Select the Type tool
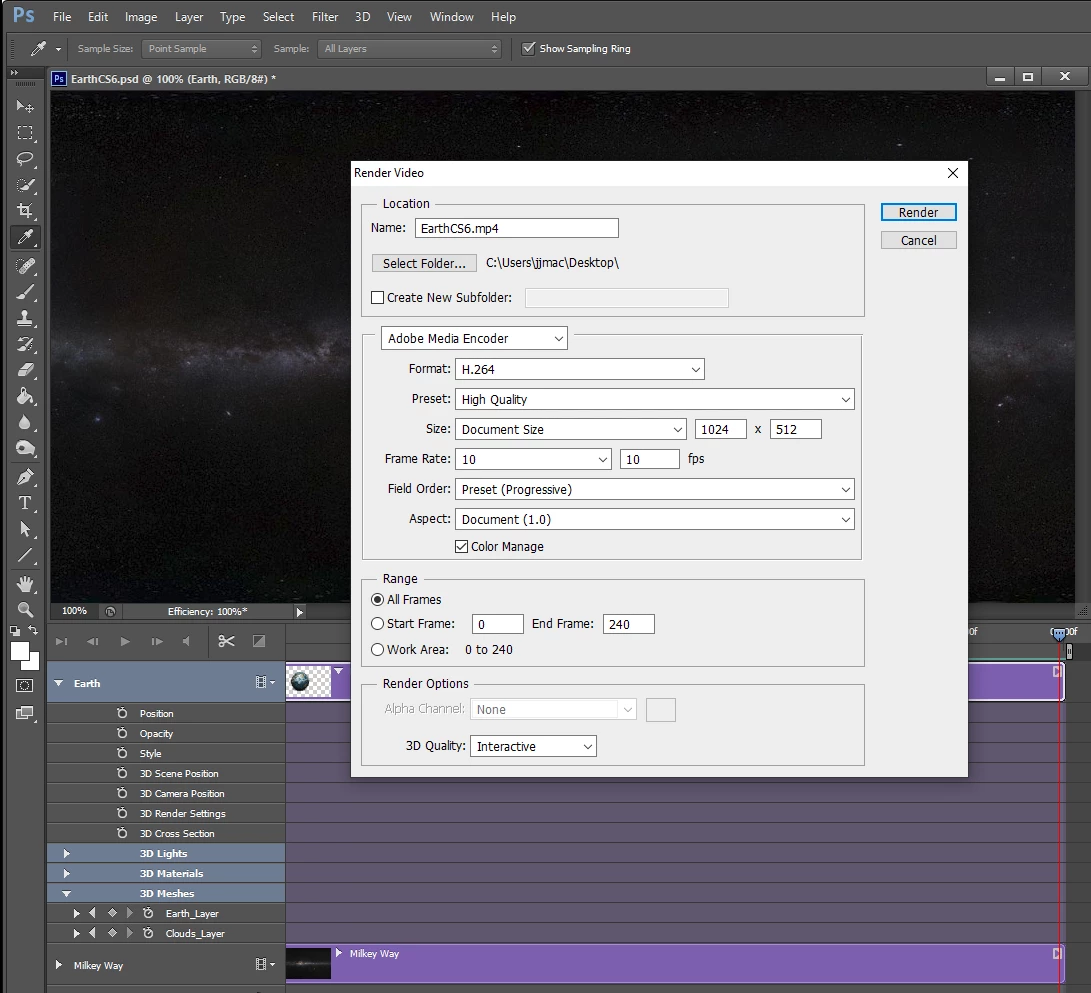Screen dimensions: 1091x993 [25, 503]
